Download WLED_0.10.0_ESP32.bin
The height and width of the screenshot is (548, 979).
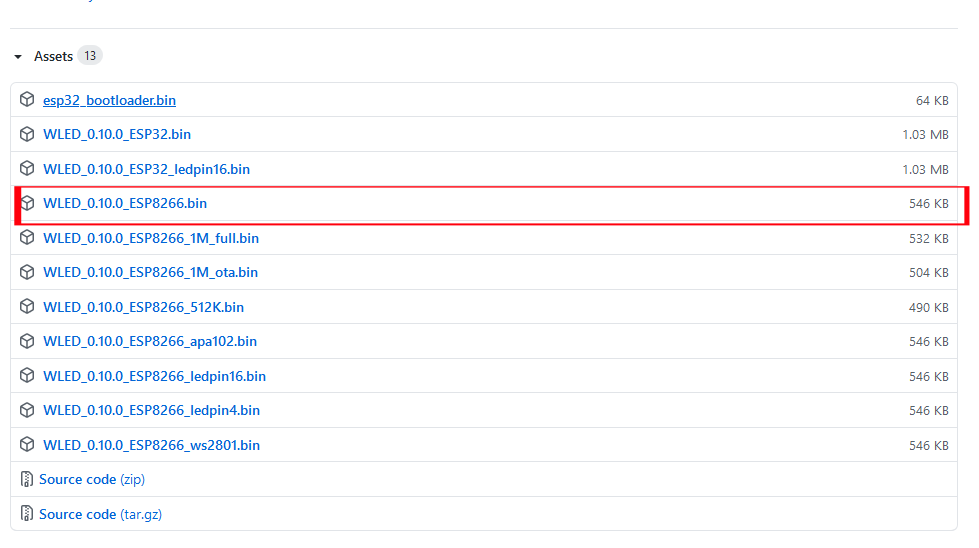pyautogui.click(x=117, y=134)
